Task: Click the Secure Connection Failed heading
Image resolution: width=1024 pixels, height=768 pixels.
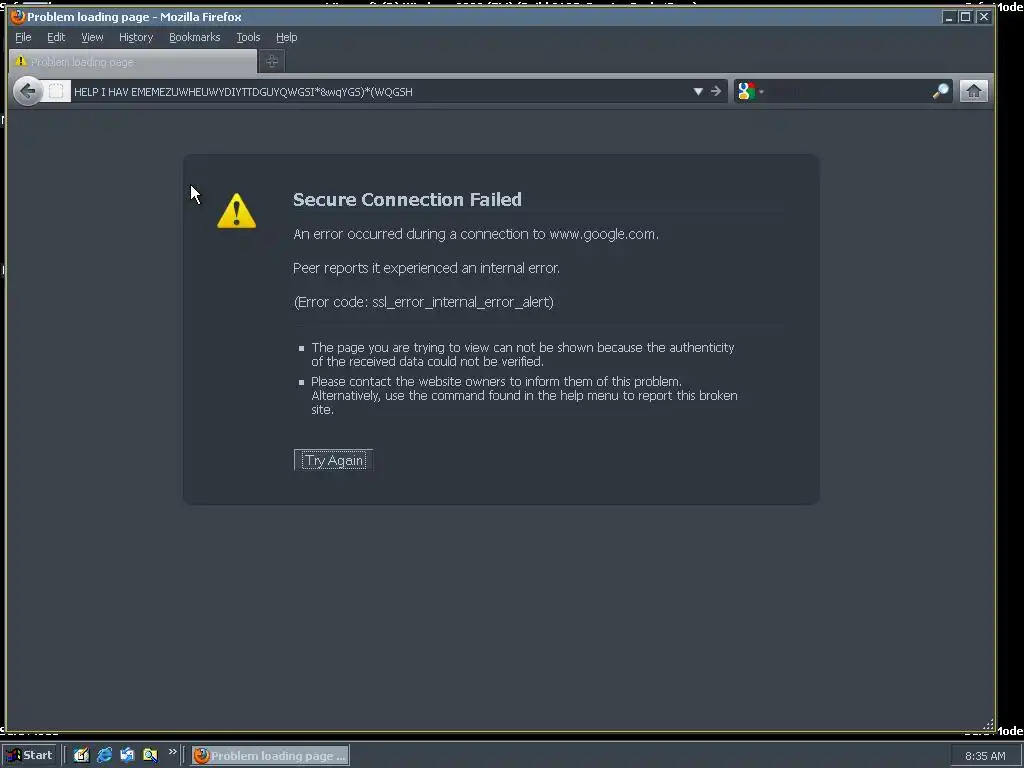Action: click(x=407, y=199)
